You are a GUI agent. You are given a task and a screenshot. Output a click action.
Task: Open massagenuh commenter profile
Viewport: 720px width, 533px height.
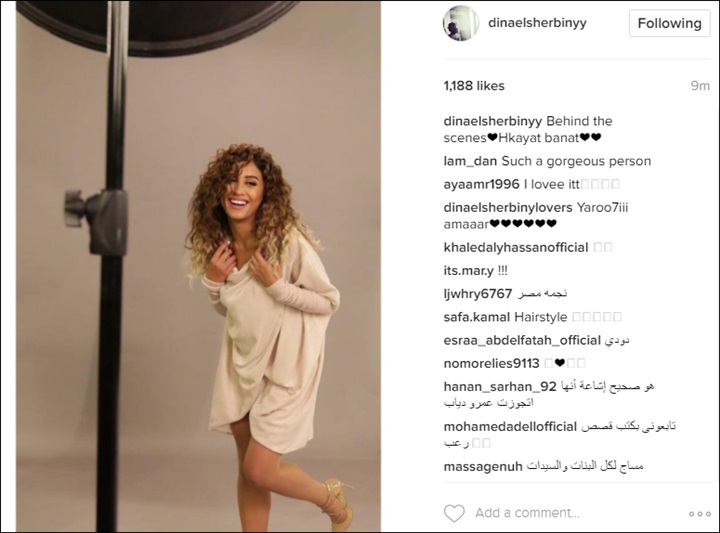[483, 467]
